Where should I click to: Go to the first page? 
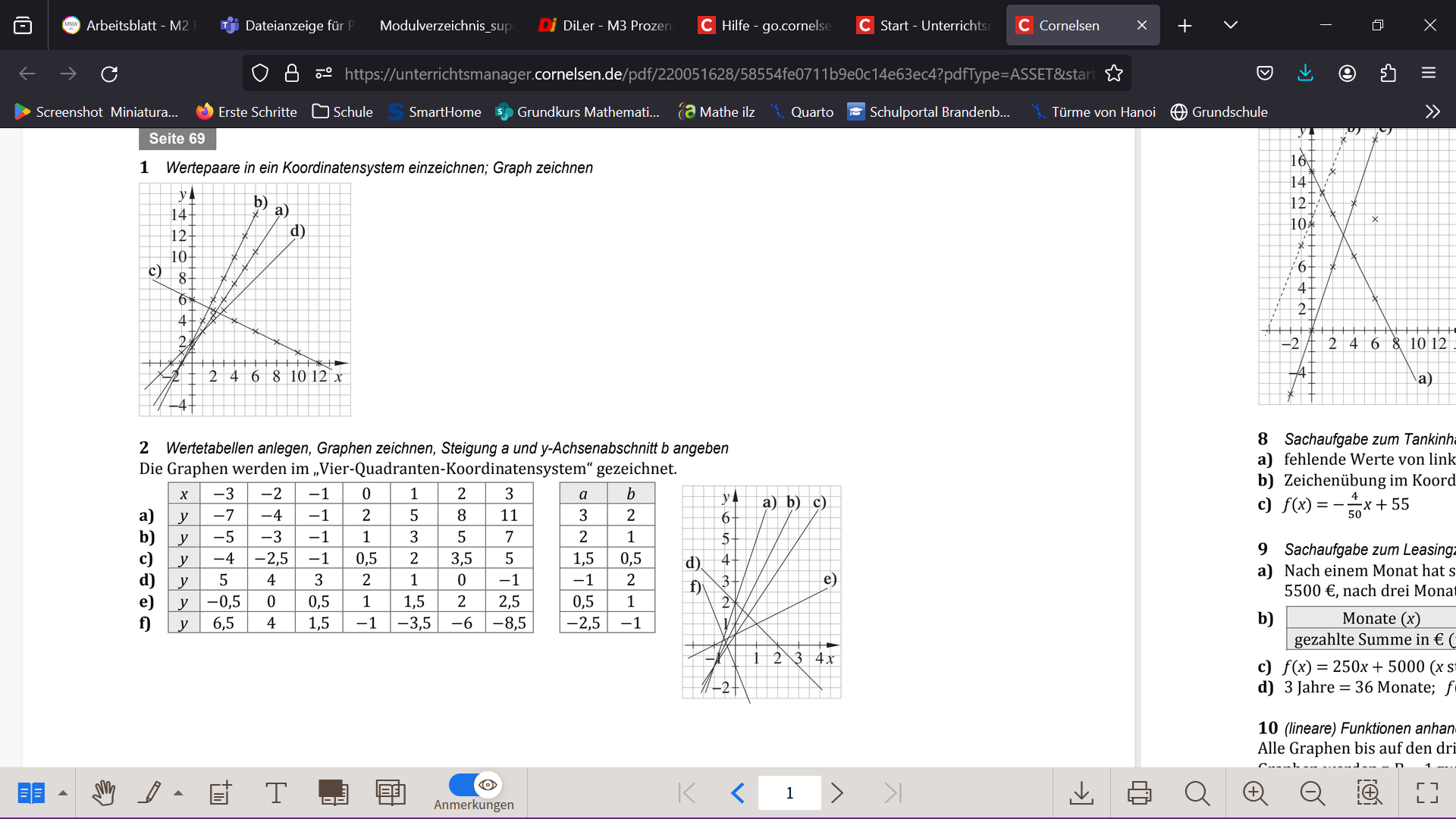click(x=687, y=793)
